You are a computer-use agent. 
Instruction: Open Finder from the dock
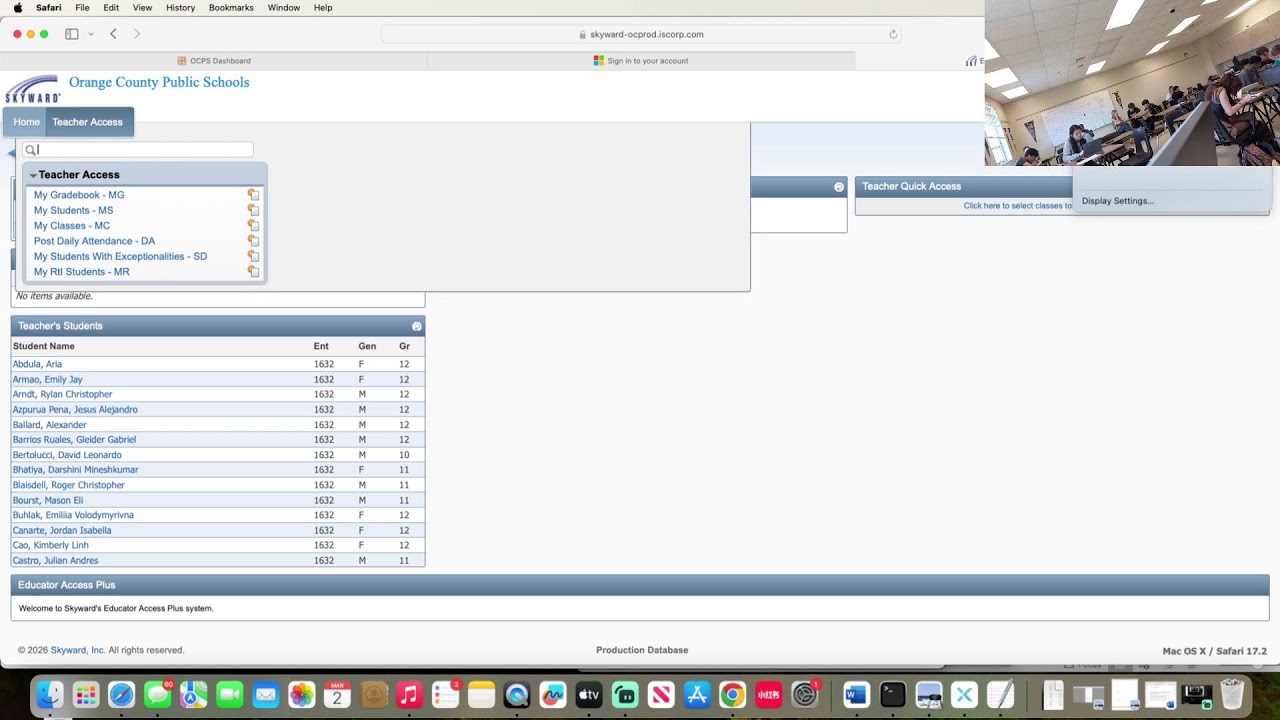[50, 694]
